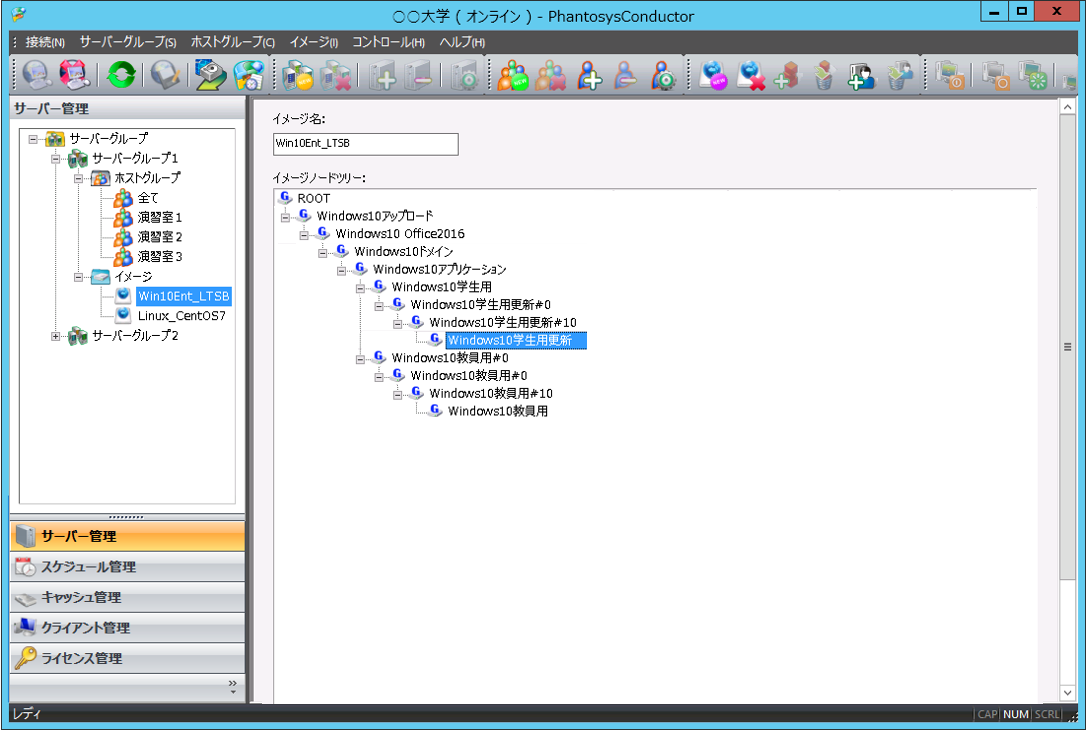Click the delete host group icon
Screen dimensions: 1086x730
tap(551, 75)
